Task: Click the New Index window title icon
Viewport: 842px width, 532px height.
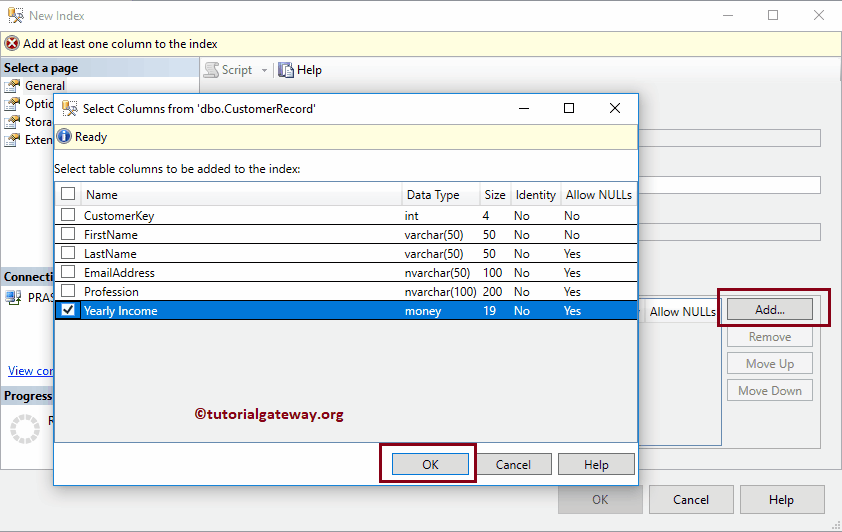Action: [x=16, y=16]
